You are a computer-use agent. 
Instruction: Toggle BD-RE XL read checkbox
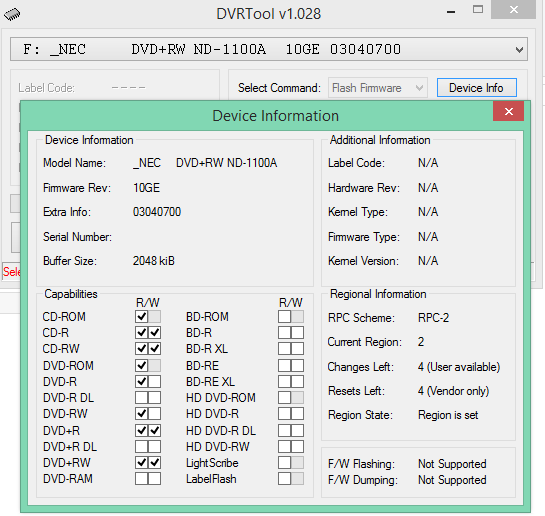pyautogui.click(x=284, y=382)
